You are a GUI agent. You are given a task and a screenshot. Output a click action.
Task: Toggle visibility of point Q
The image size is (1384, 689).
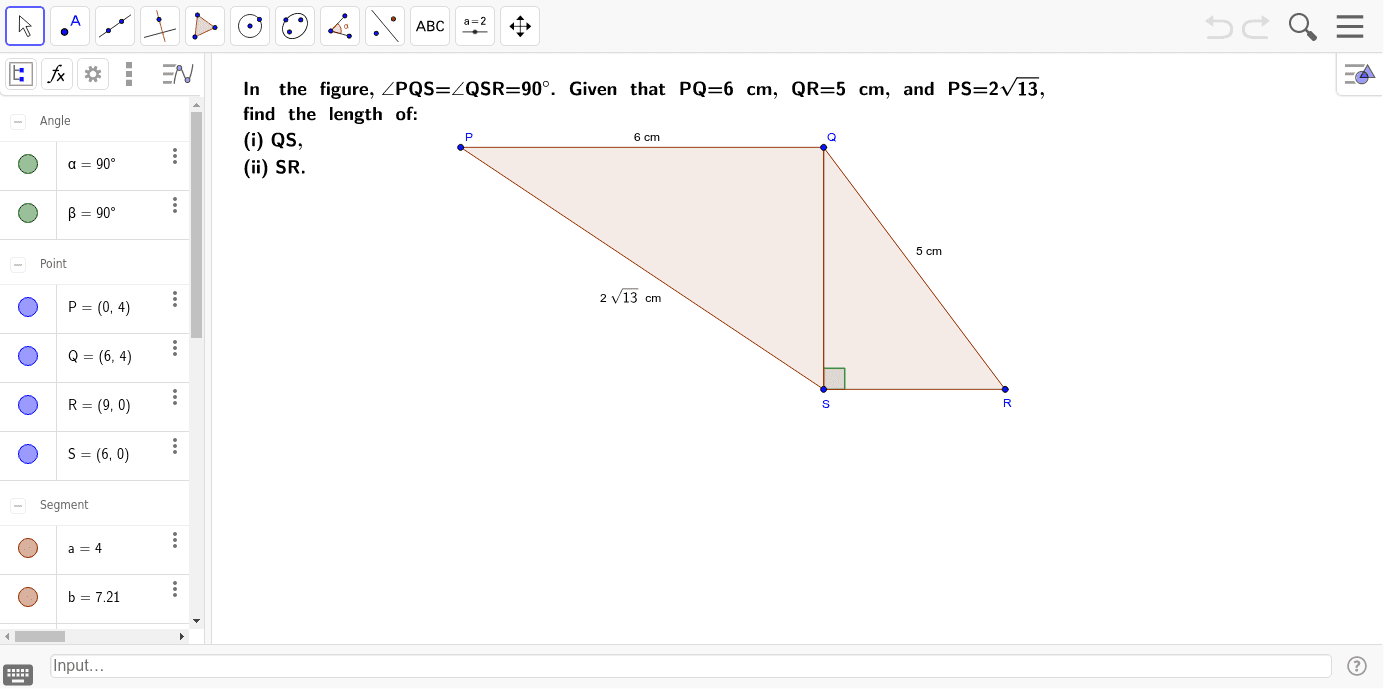[28, 356]
